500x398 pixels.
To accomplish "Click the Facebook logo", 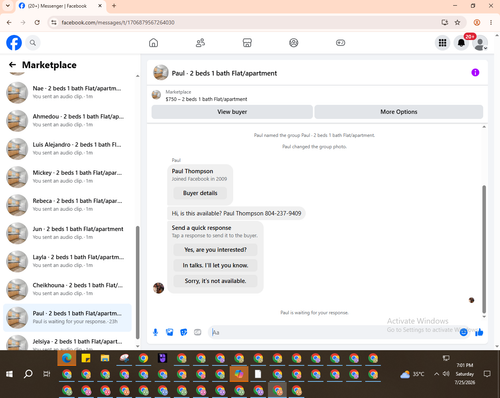I will tap(14, 43).
